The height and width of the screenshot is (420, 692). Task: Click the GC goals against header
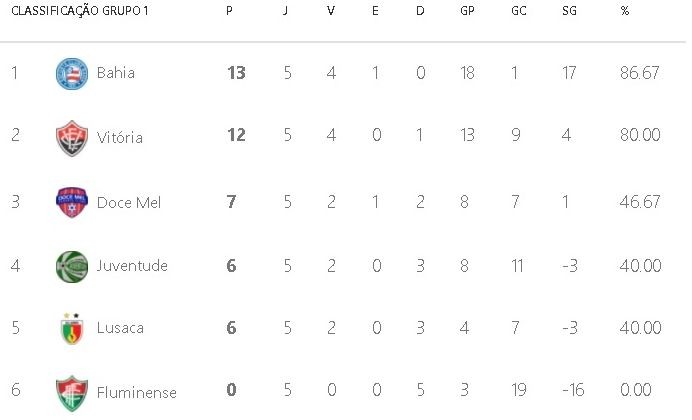point(519,11)
